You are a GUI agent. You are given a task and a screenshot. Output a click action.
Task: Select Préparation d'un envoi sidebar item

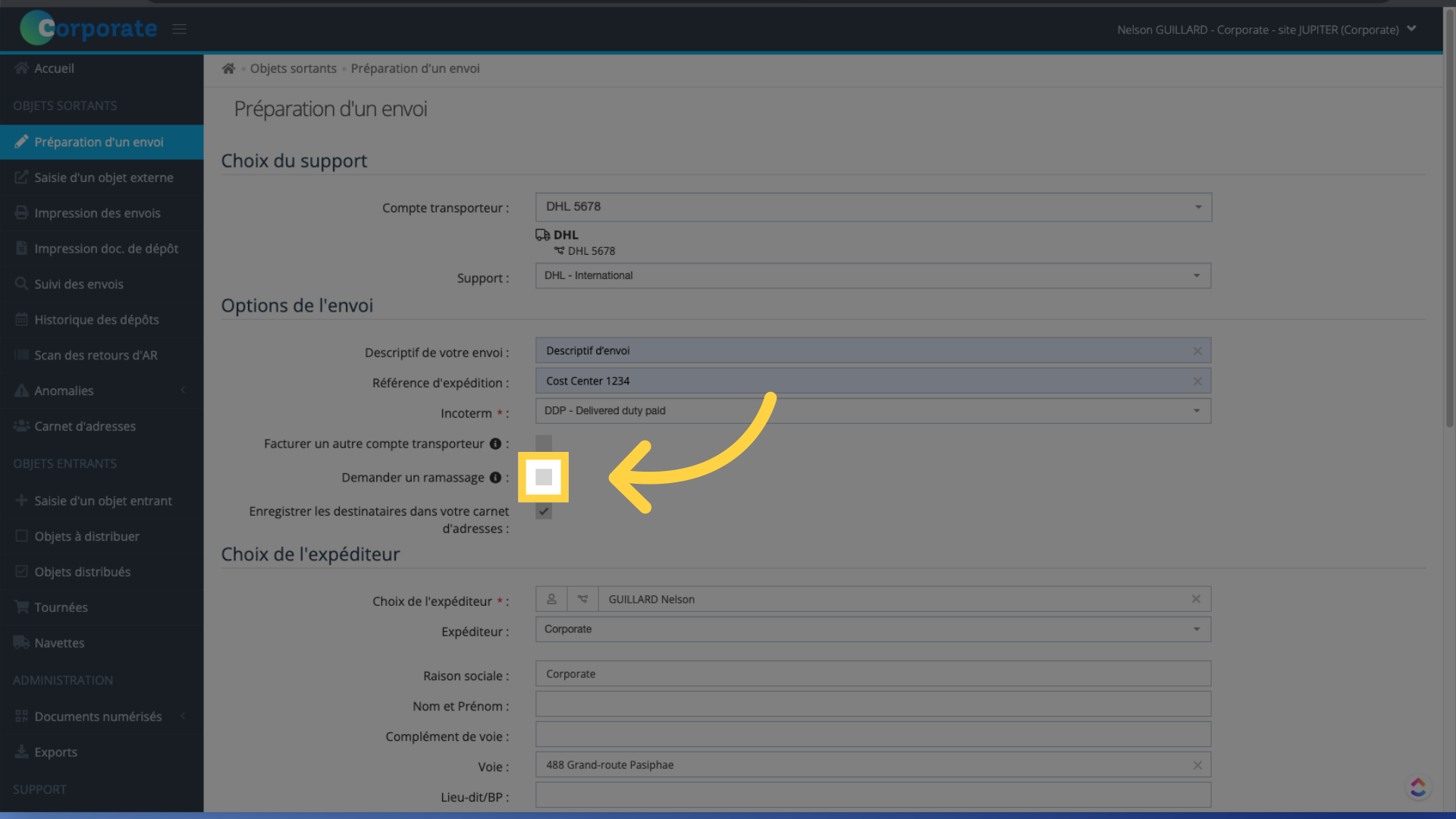[x=102, y=142]
